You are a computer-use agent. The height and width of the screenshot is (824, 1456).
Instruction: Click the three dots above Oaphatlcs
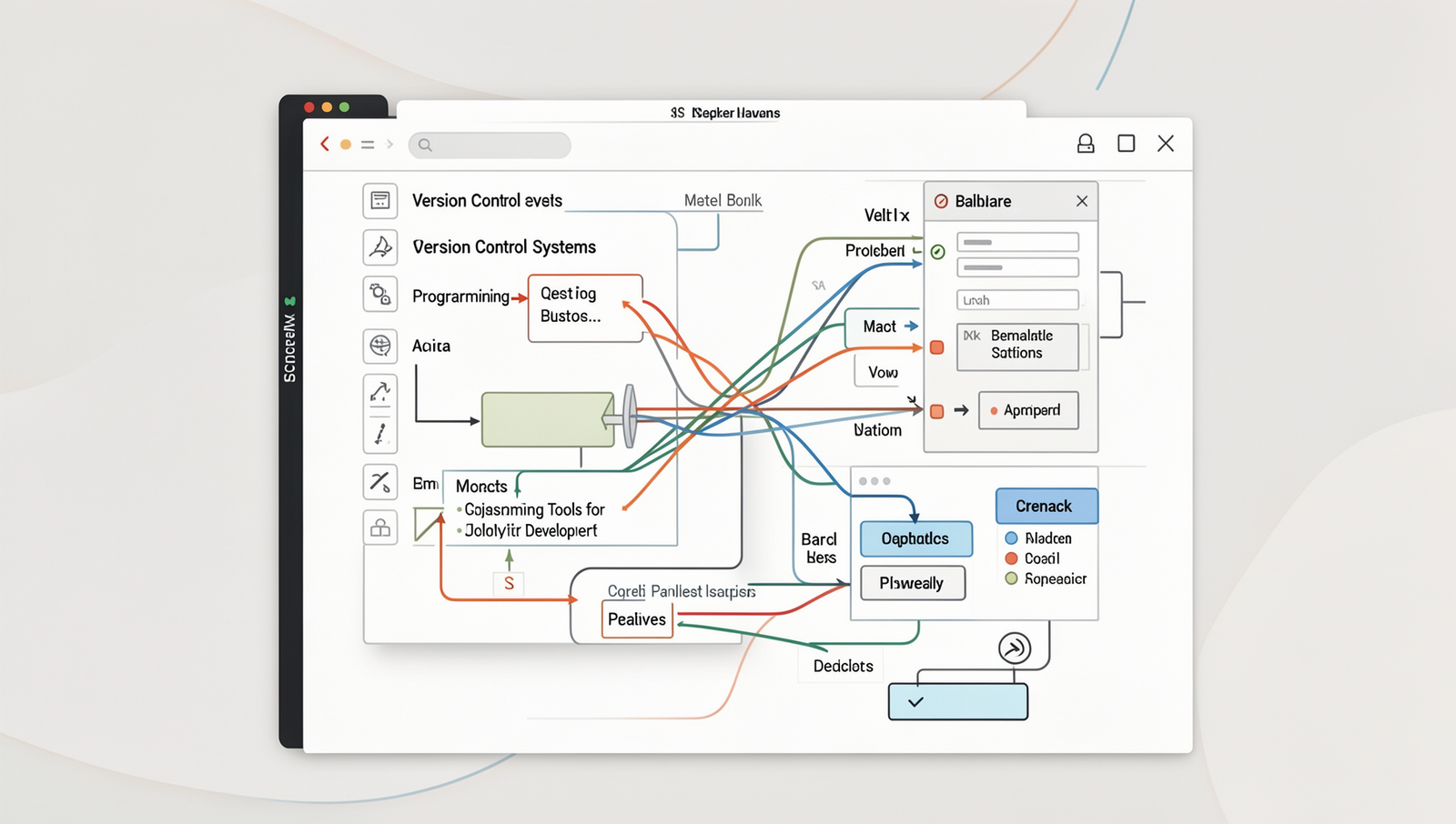coord(875,481)
